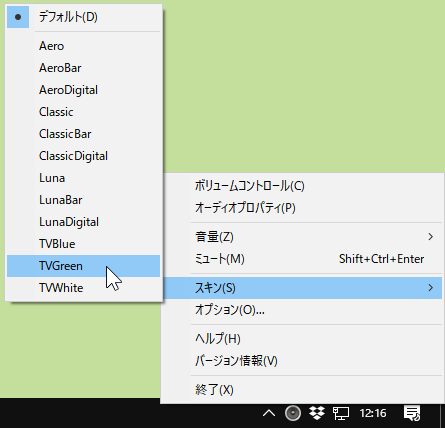Screen dimensions: 445x428
Task: Choose the TVWhite skin
Action: coord(83,288)
